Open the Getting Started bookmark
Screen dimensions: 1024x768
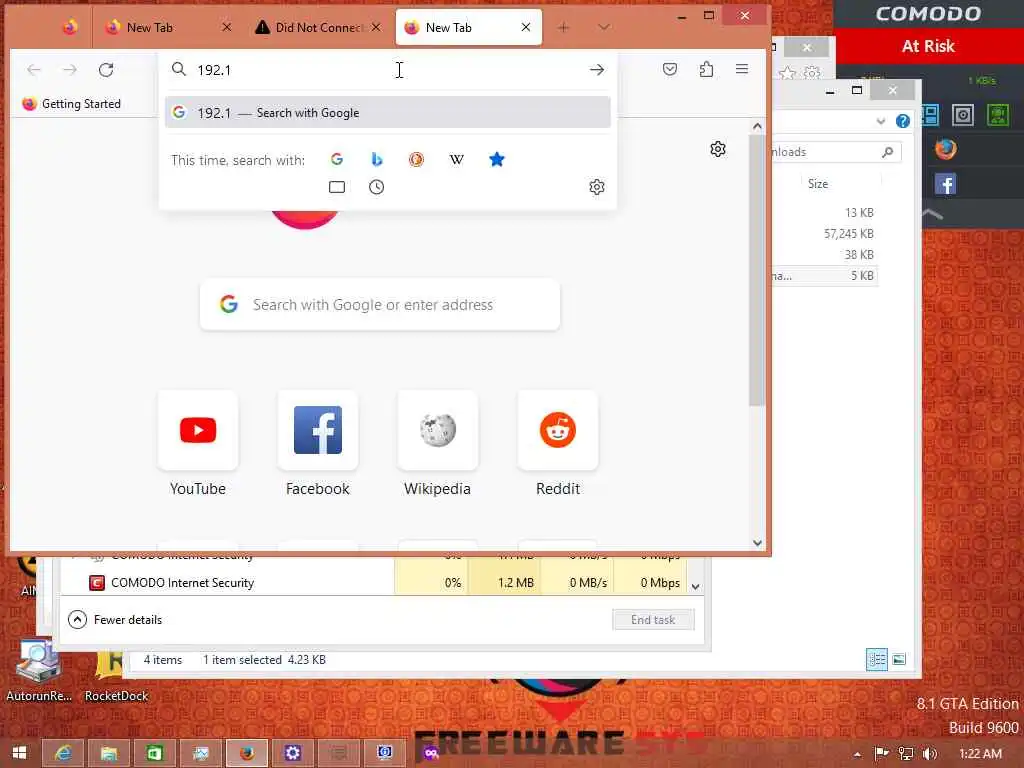click(71, 104)
